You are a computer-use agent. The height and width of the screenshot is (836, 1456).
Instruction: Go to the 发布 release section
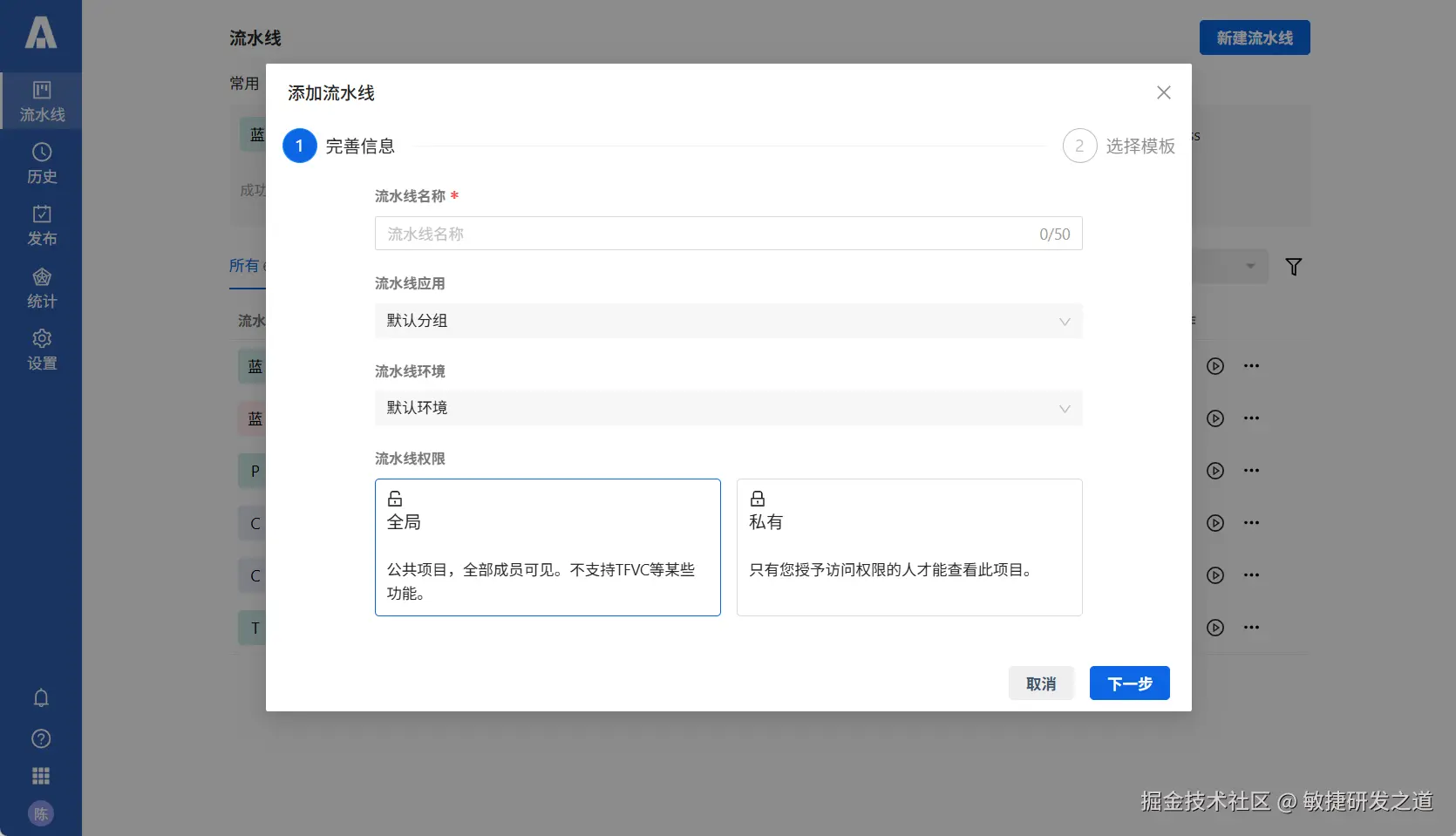pos(41,226)
